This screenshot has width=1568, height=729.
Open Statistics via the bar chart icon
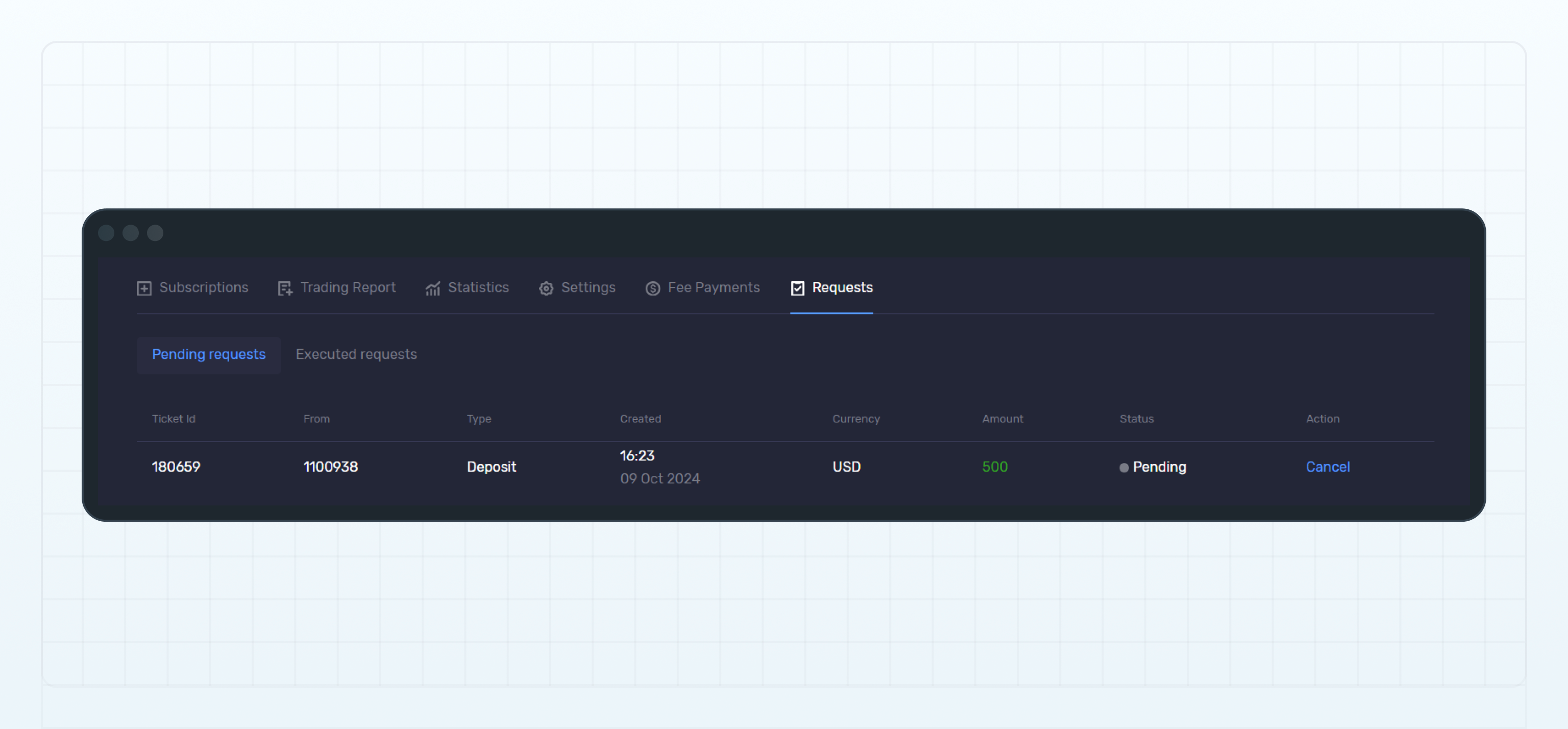point(433,288)
